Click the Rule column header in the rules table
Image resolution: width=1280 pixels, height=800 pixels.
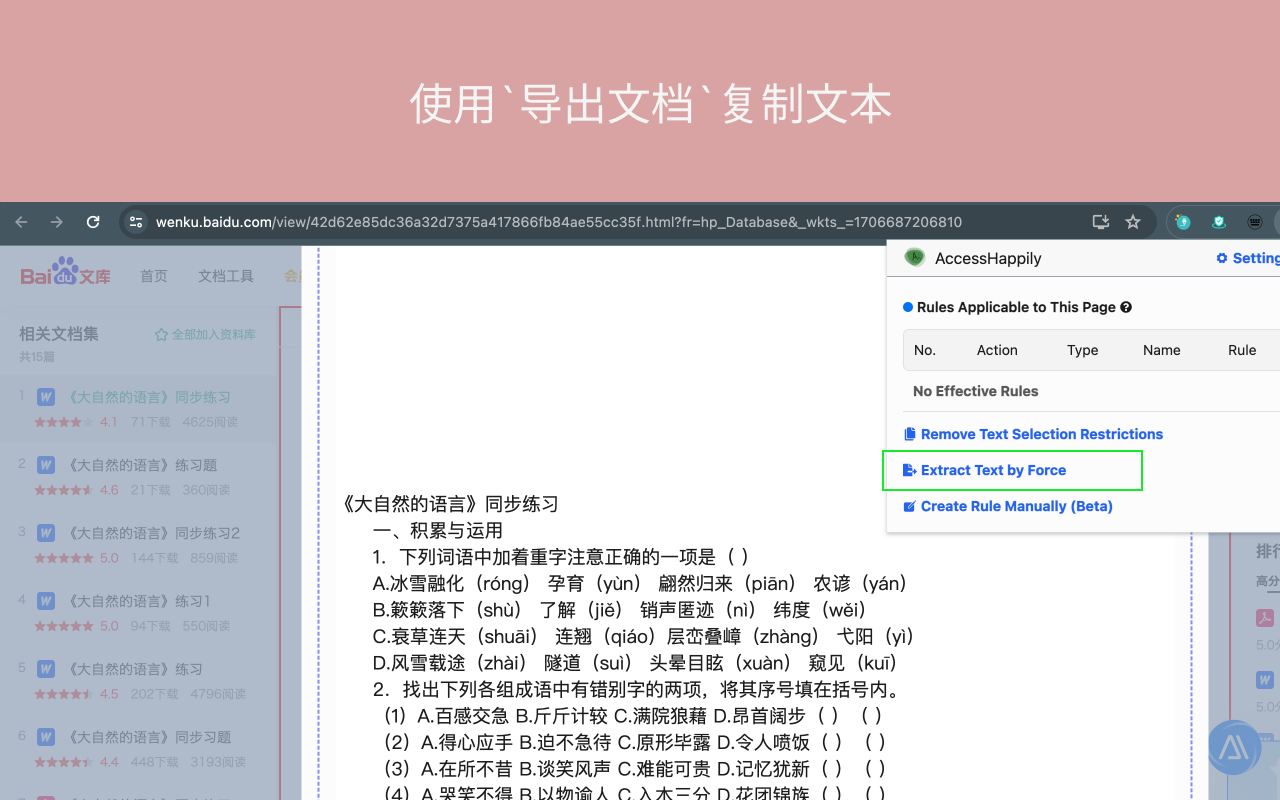(x=1242, y=350)
